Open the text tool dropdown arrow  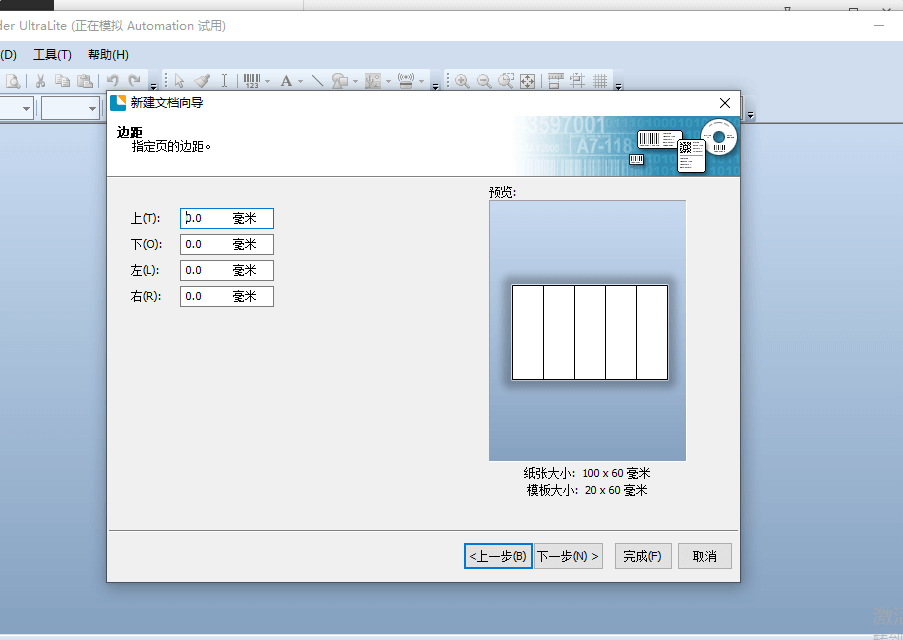pyautogui.click(x=300, y=81)
